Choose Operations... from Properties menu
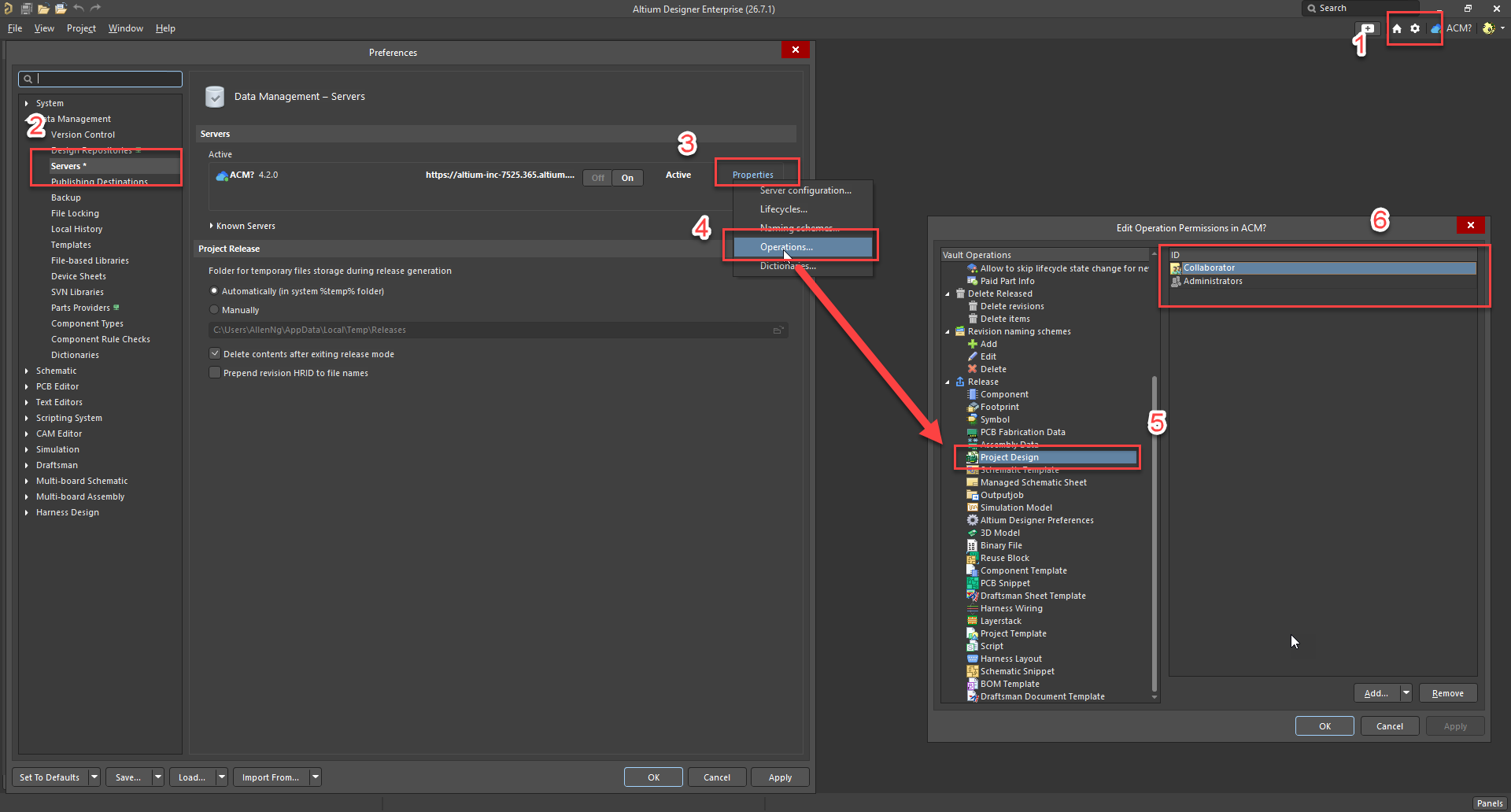Screen dimensions: 1511x812 [804, 247]
